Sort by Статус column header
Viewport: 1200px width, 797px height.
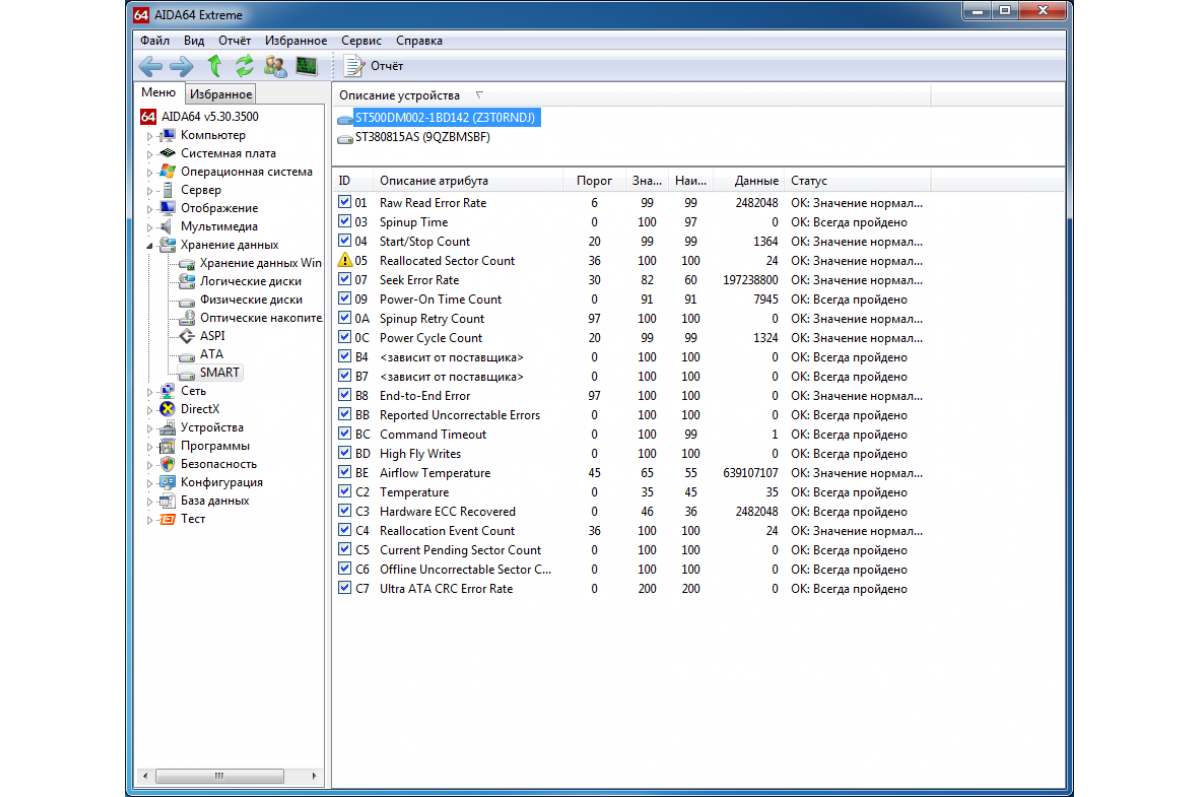(858, 181)
